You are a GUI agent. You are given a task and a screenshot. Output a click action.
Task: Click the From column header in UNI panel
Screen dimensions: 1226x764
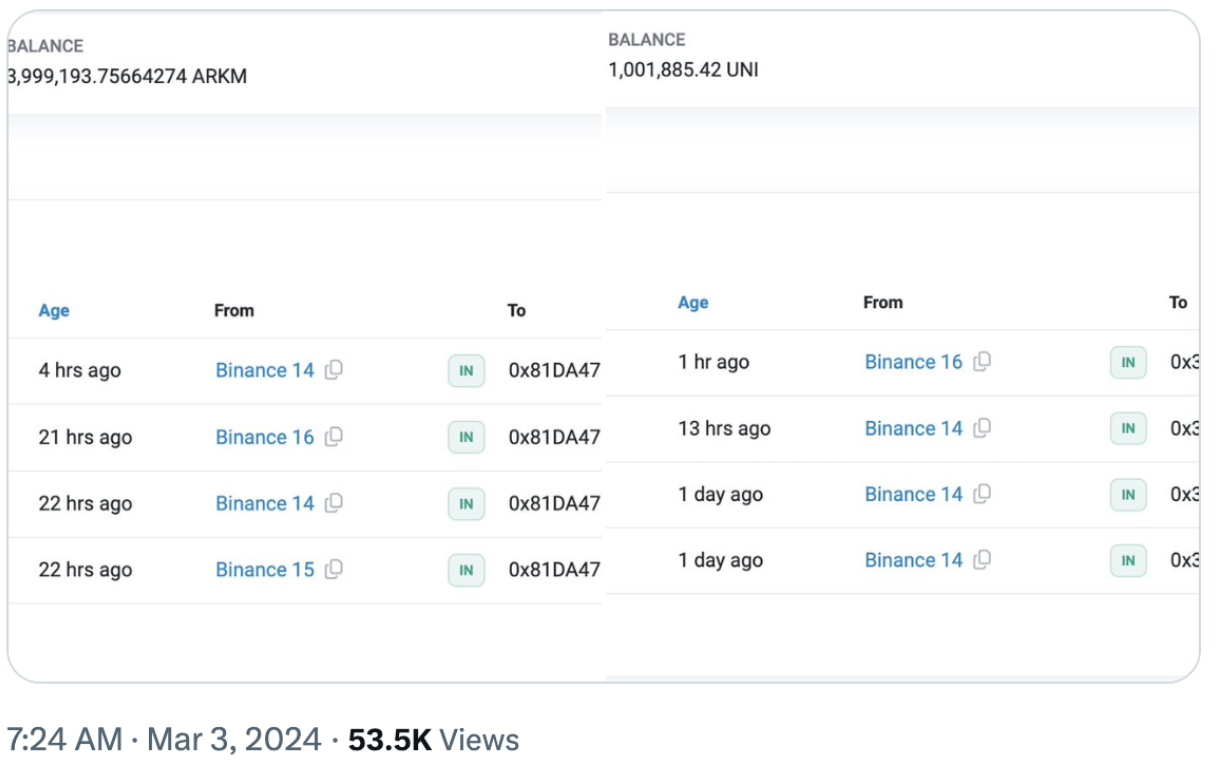[x=883, y=303]
